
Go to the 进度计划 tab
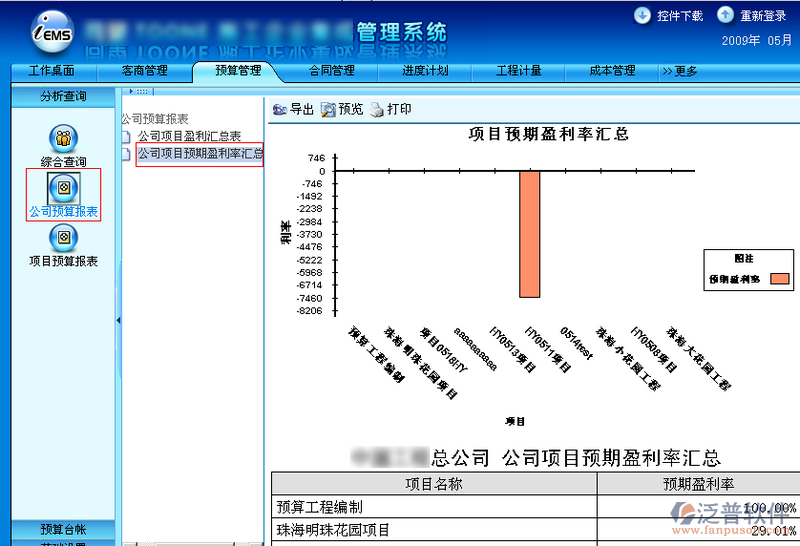pos(425,71)
